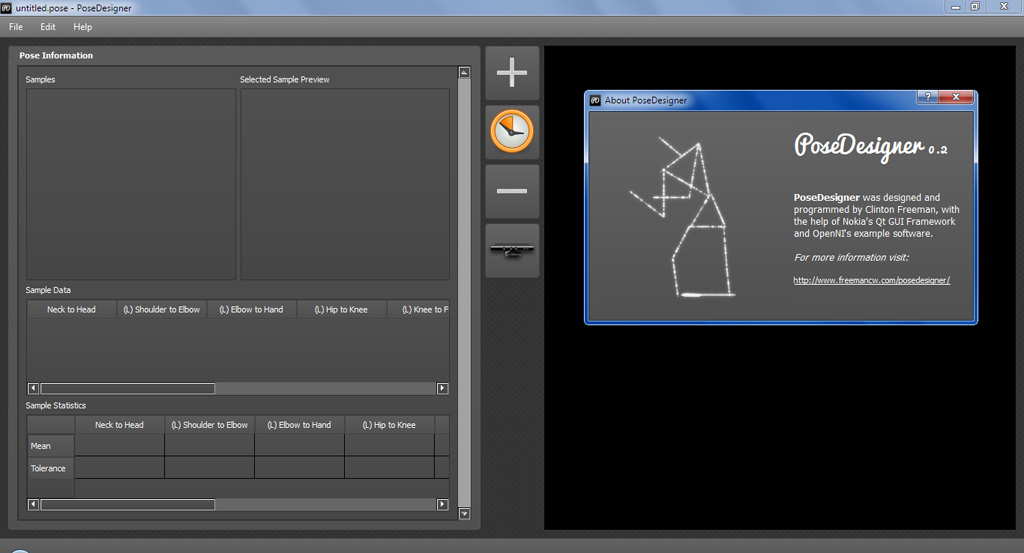This screenshot has height=553, width=1024.
Task: Click the About PoseDesigner dialog icon
Action: click(595, 100)
